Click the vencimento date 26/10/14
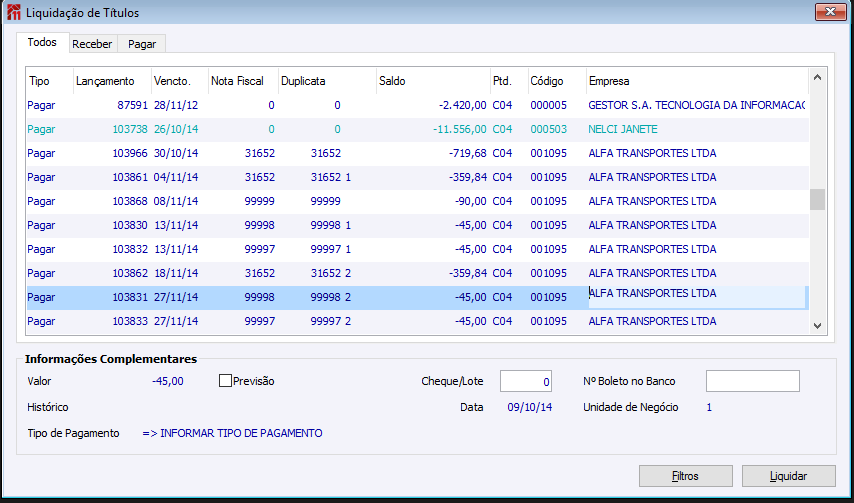Screen dimensions: 854x503 coord(176,130)
